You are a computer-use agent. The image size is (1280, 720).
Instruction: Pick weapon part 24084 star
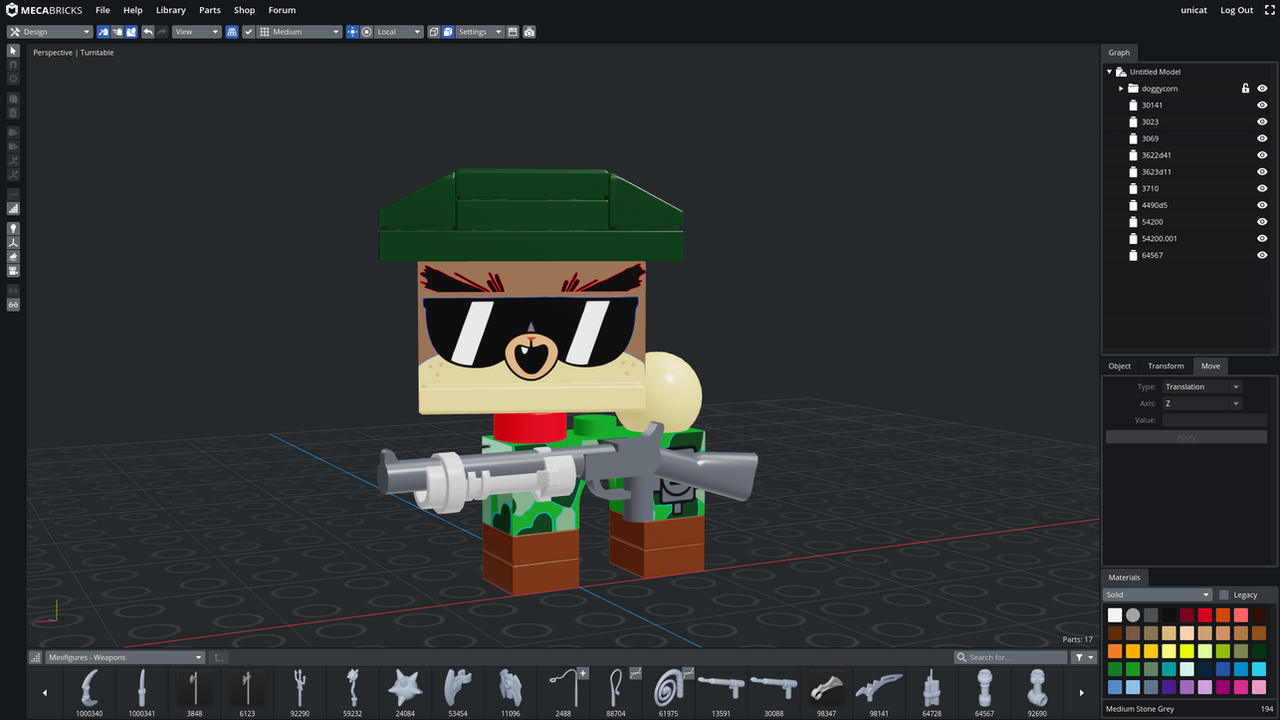click(x=405, y=692)
